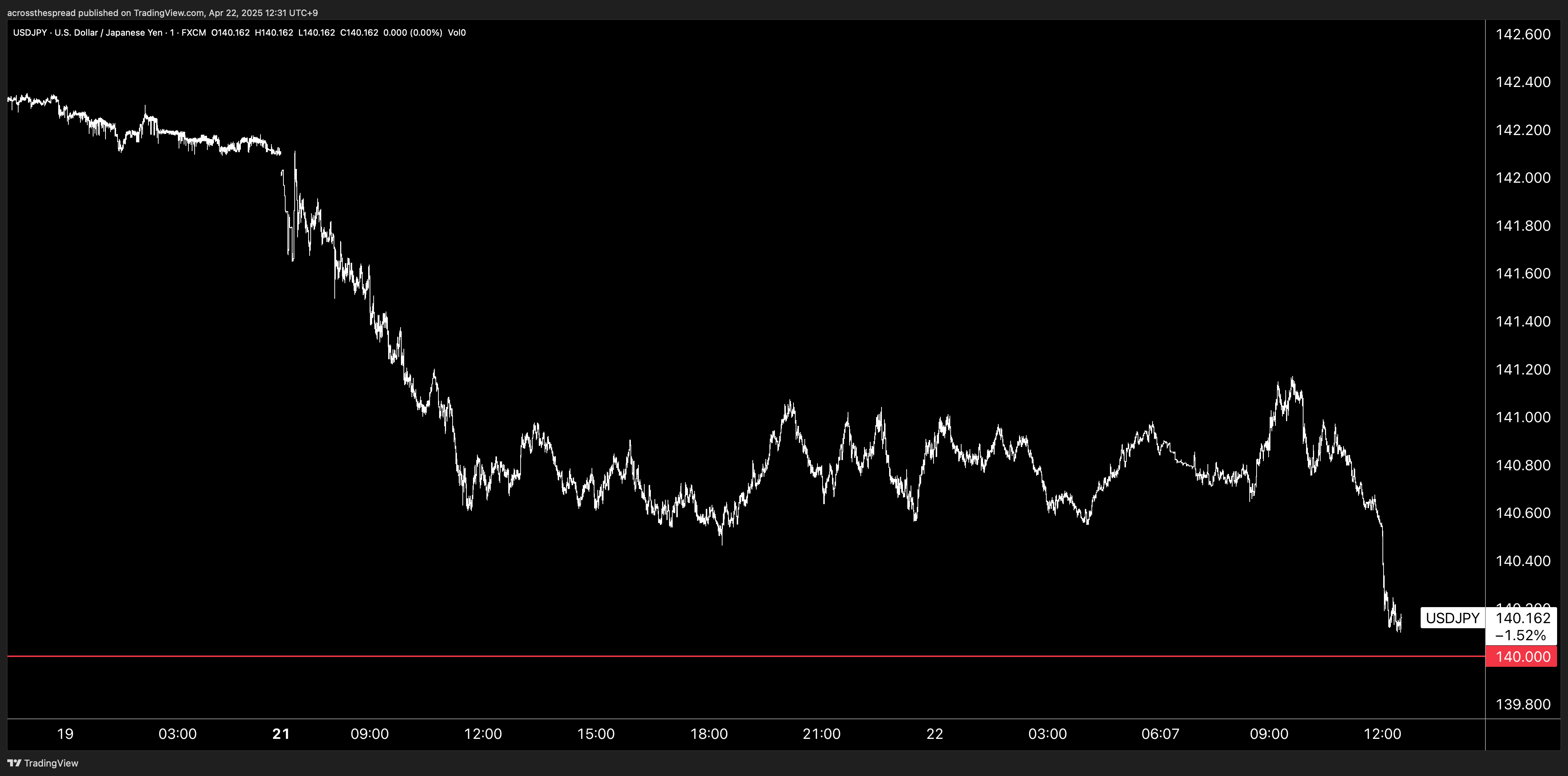Click the -1.52% change value
Screen dimensions: 1568x776
[x=1520, y=635]
